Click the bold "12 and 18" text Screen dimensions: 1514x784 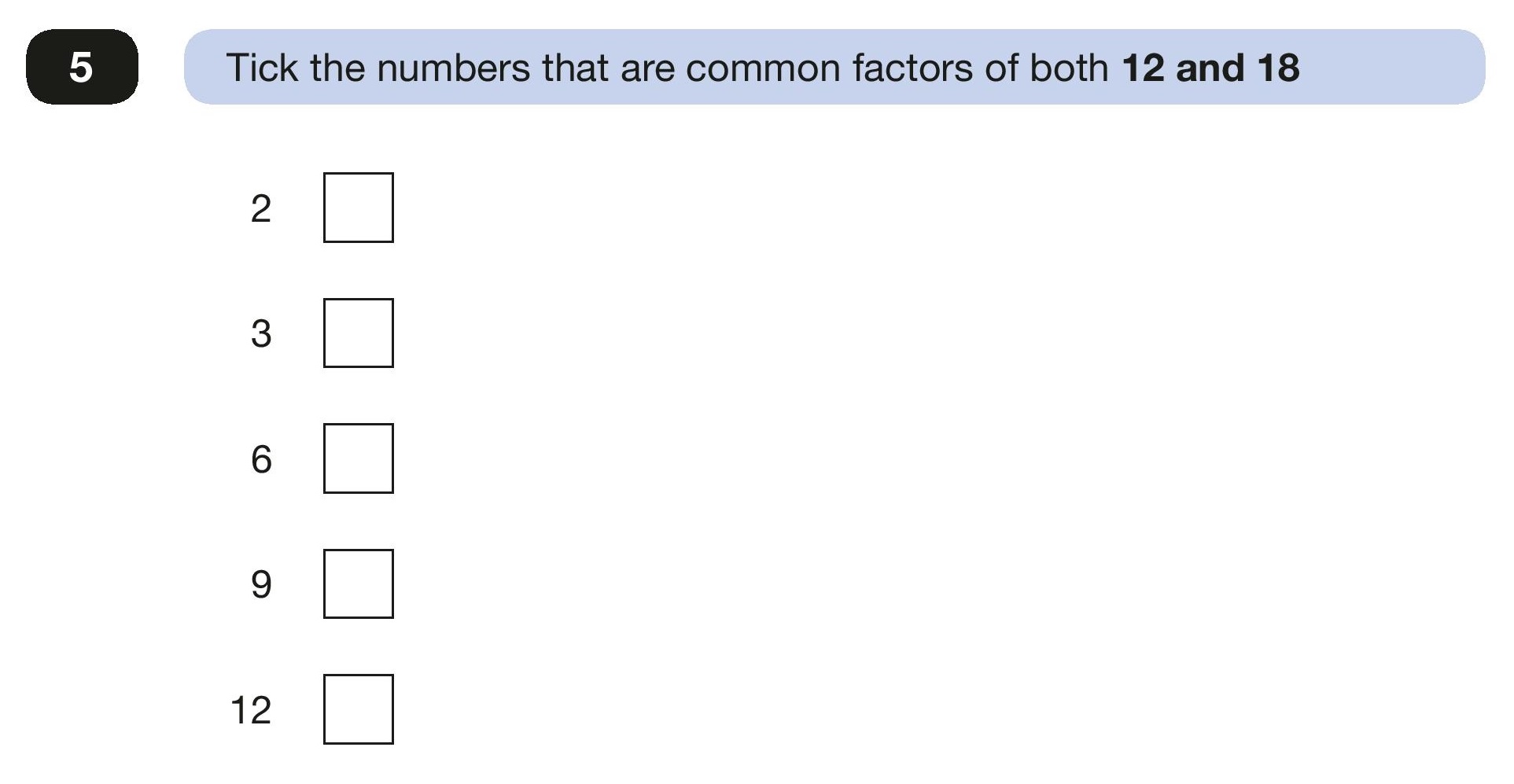click(x=1210, y=68)
